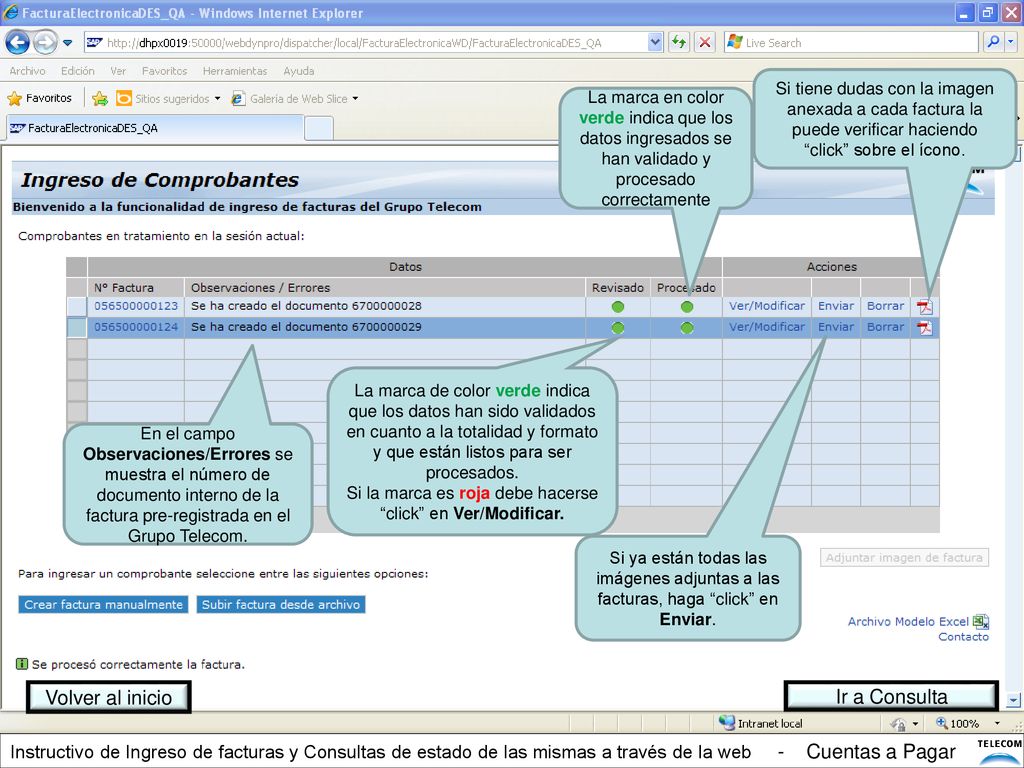
Task: Click Crear factura manualmente button
Action: [x=103, y=604]
